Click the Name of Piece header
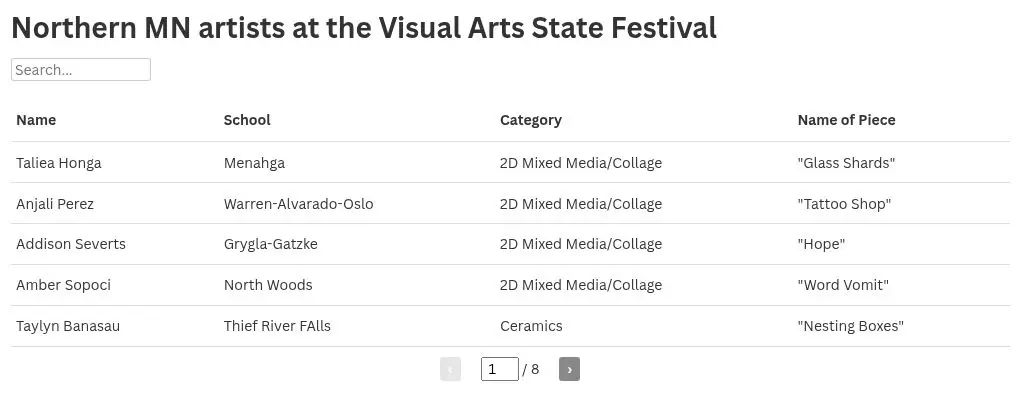This screenshot has height=401, width=1020. tap(846, 120)
